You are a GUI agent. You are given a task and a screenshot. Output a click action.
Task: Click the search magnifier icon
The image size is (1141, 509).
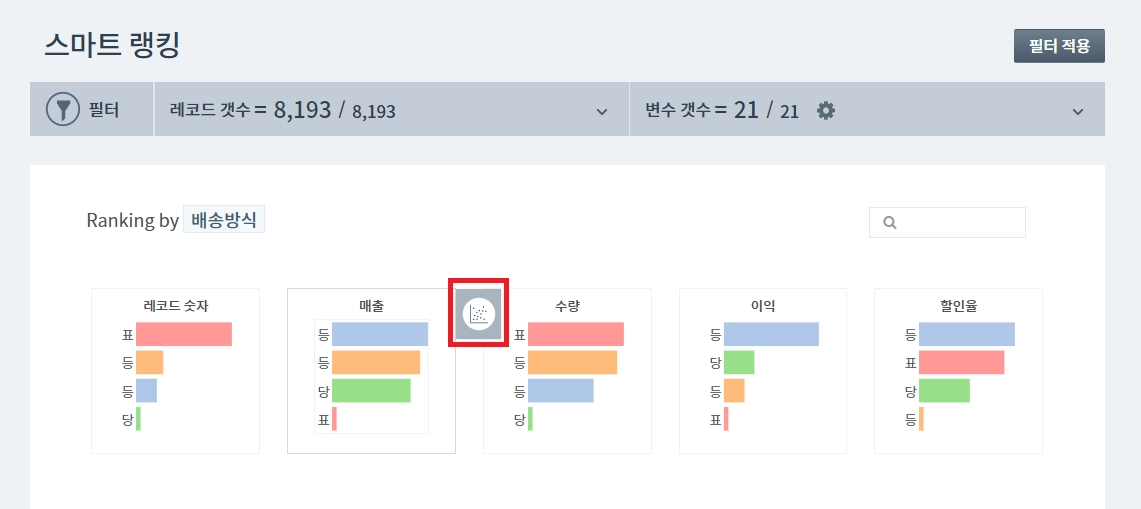coord(890,223)
